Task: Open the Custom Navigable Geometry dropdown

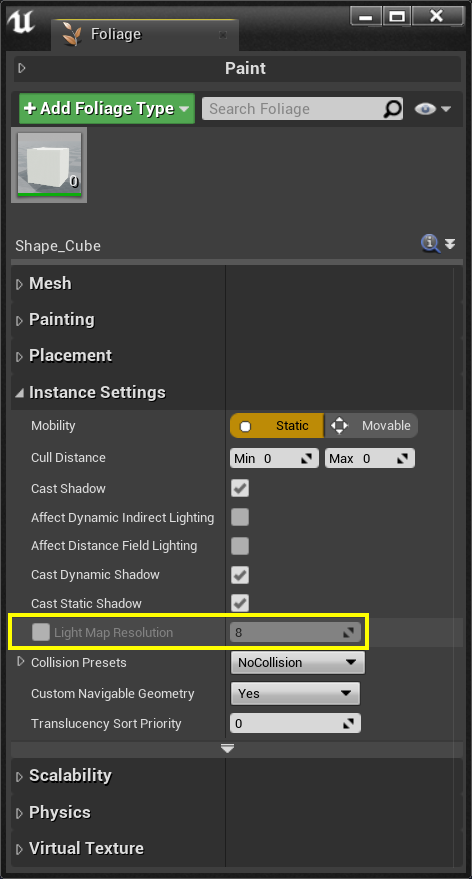Action: [295, 693]
